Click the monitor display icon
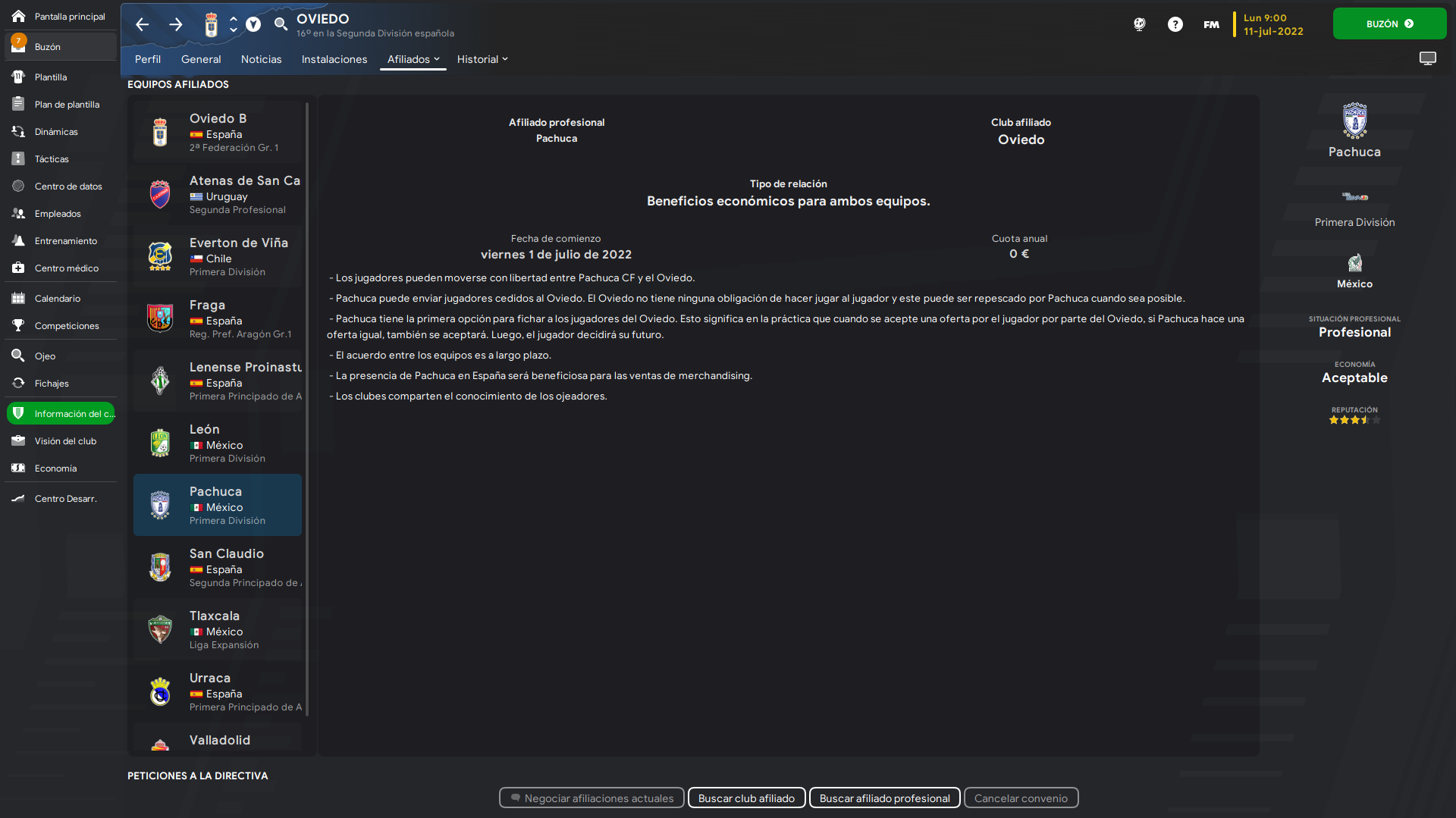 1427,58
